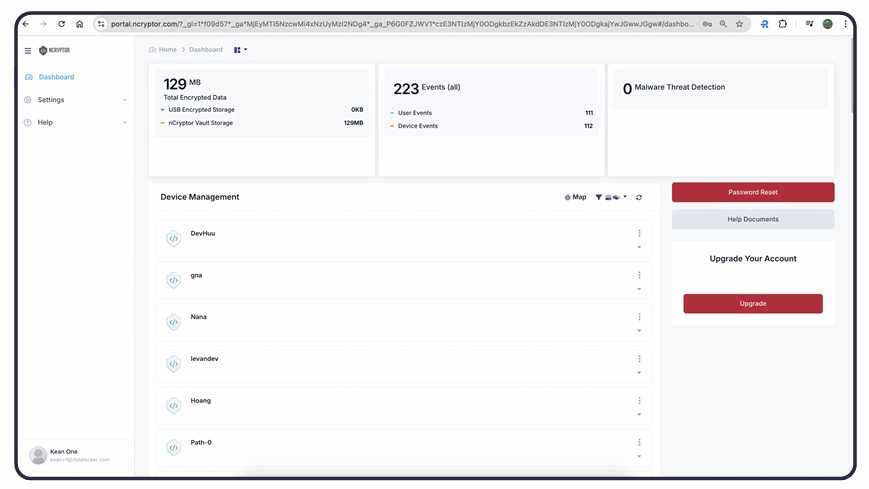Open the three-dot menu for Nana

point(639,317)
